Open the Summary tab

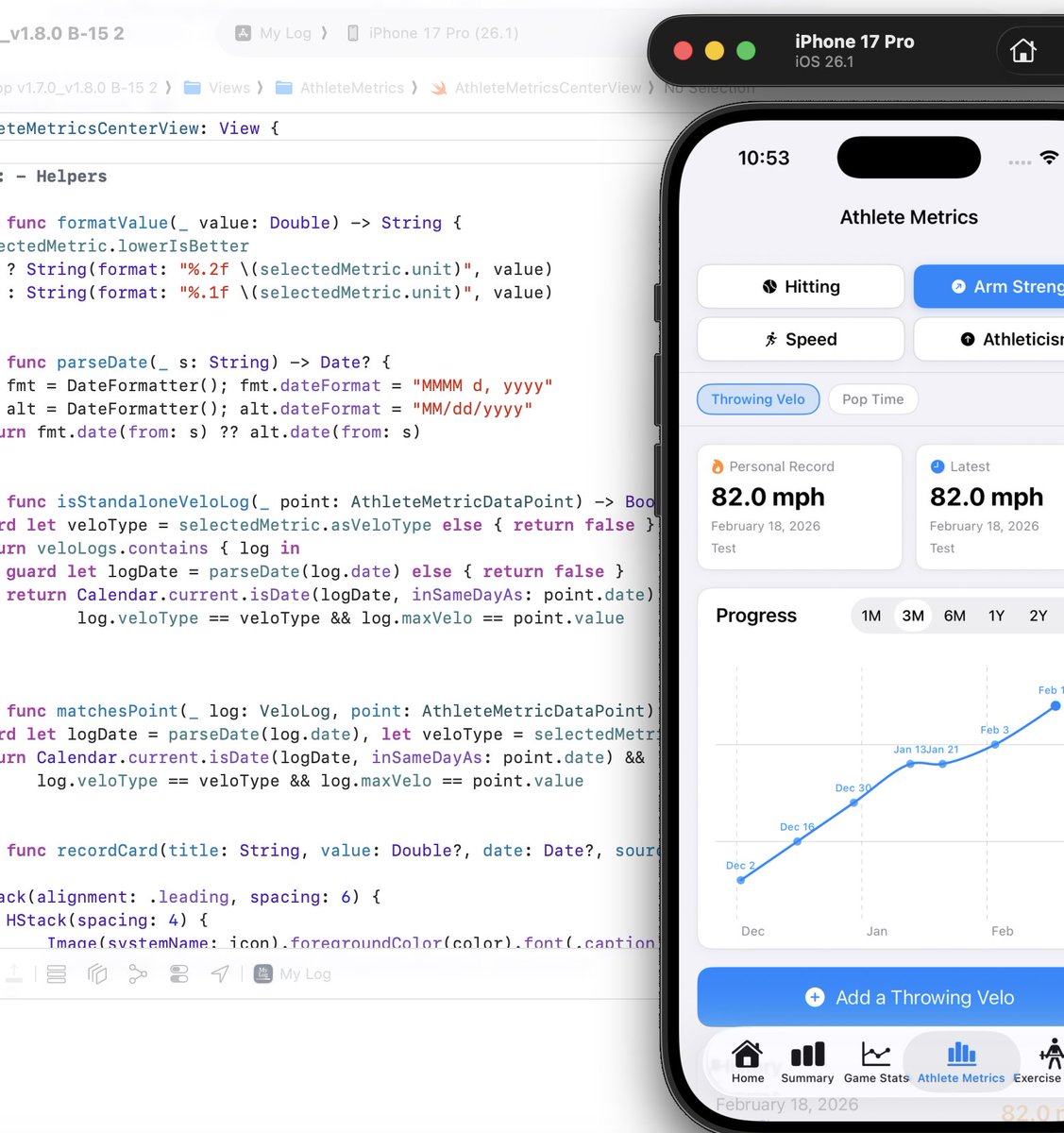coord(807,1061)
